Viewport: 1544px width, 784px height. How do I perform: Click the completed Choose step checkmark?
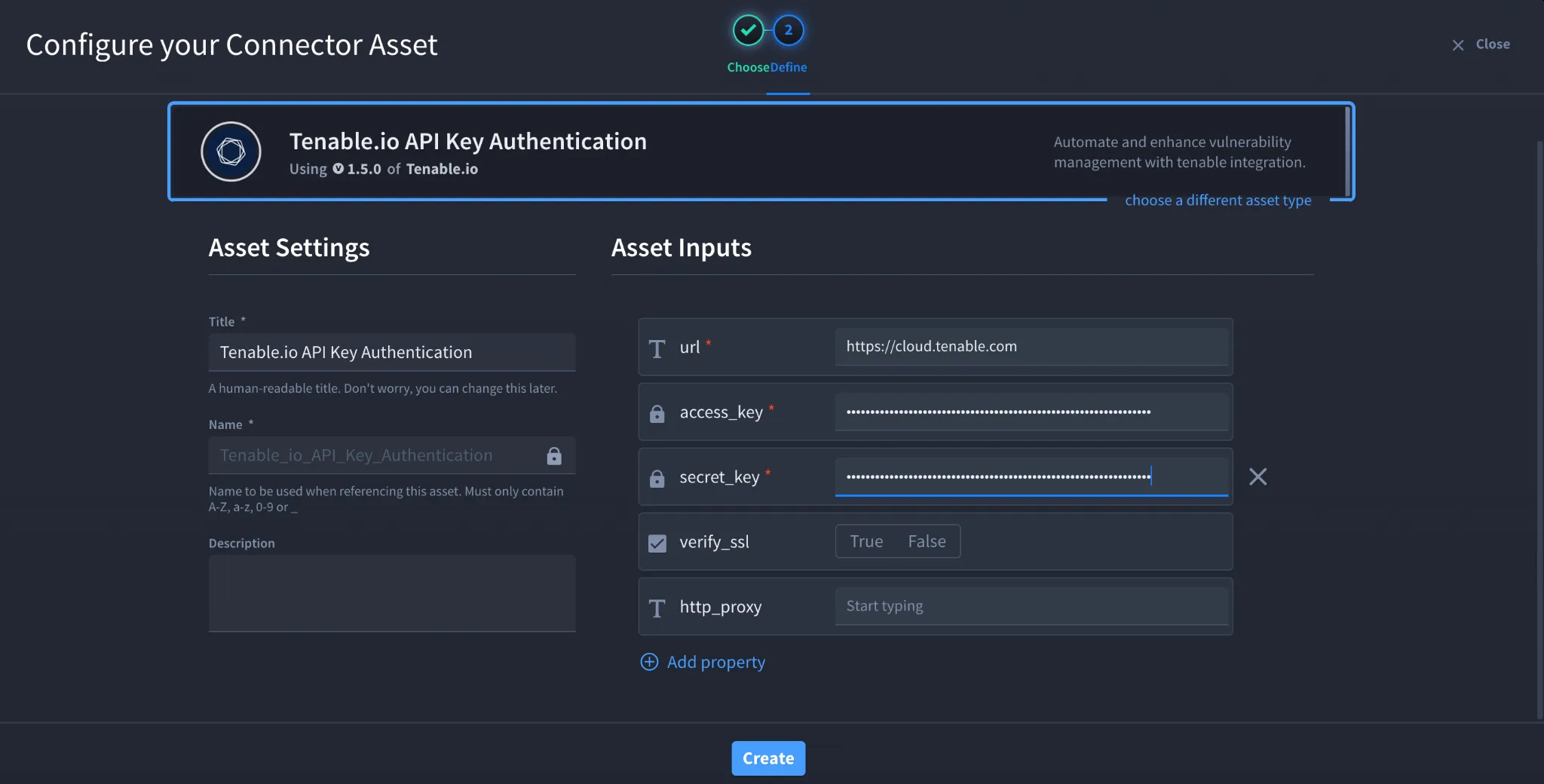[x=748, y=30]
